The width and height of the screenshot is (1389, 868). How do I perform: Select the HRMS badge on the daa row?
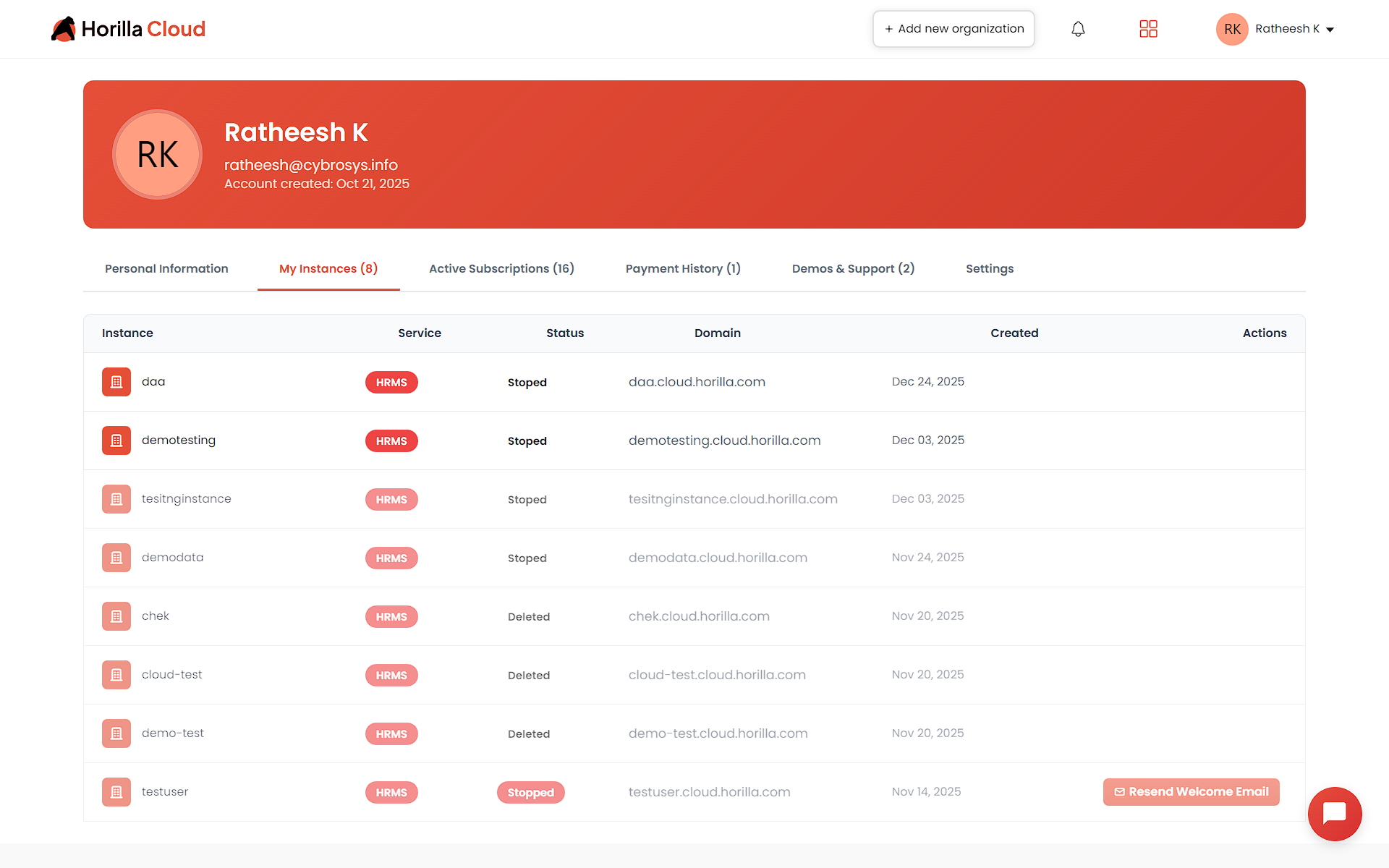(x=391, y=382)
